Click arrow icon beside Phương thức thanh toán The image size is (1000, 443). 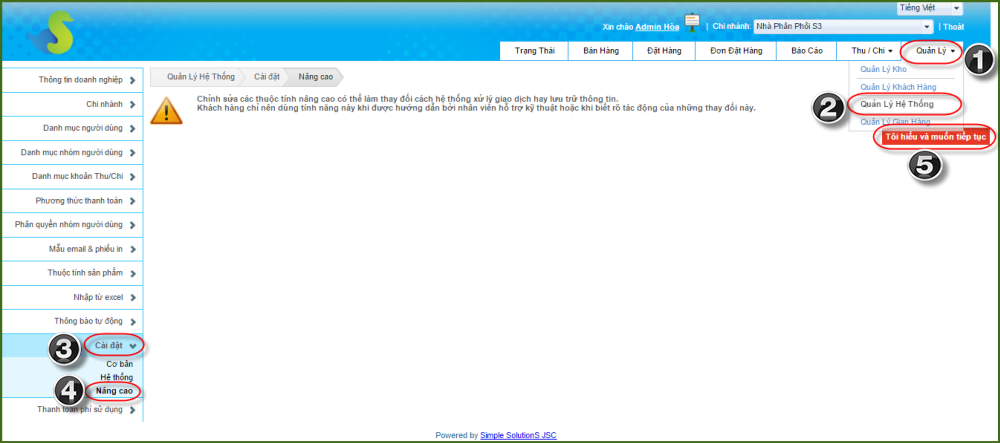pyautogui.click(x=132, y=200)
